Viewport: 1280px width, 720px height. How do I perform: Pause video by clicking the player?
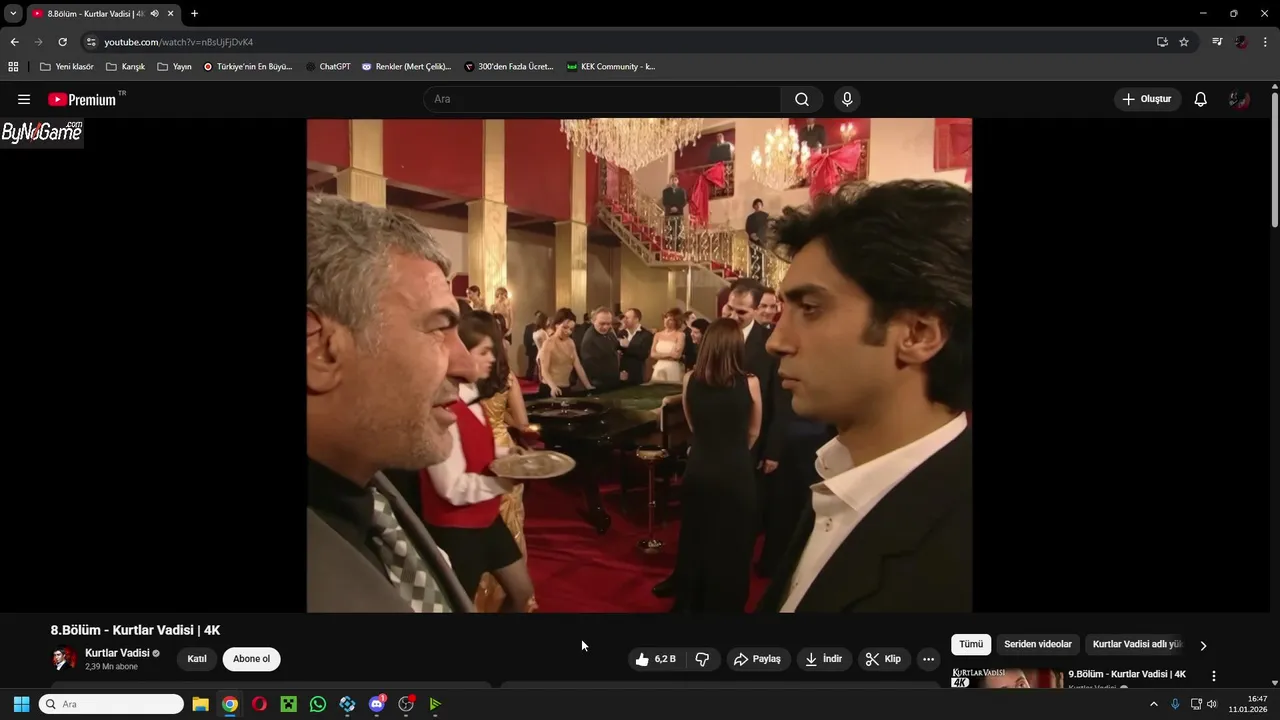click(639, 365)
